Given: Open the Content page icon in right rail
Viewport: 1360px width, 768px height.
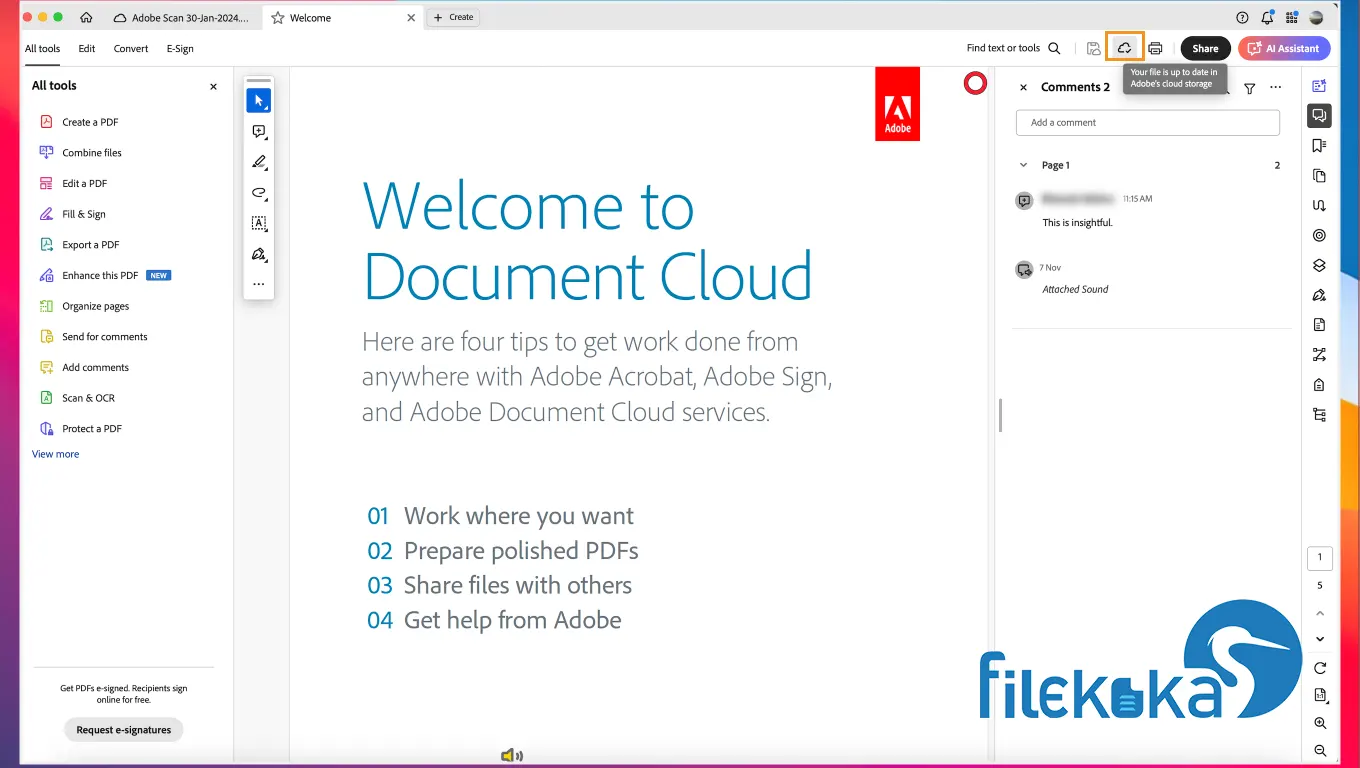Looking at the screenshot, I should [x=1319, y=325].
